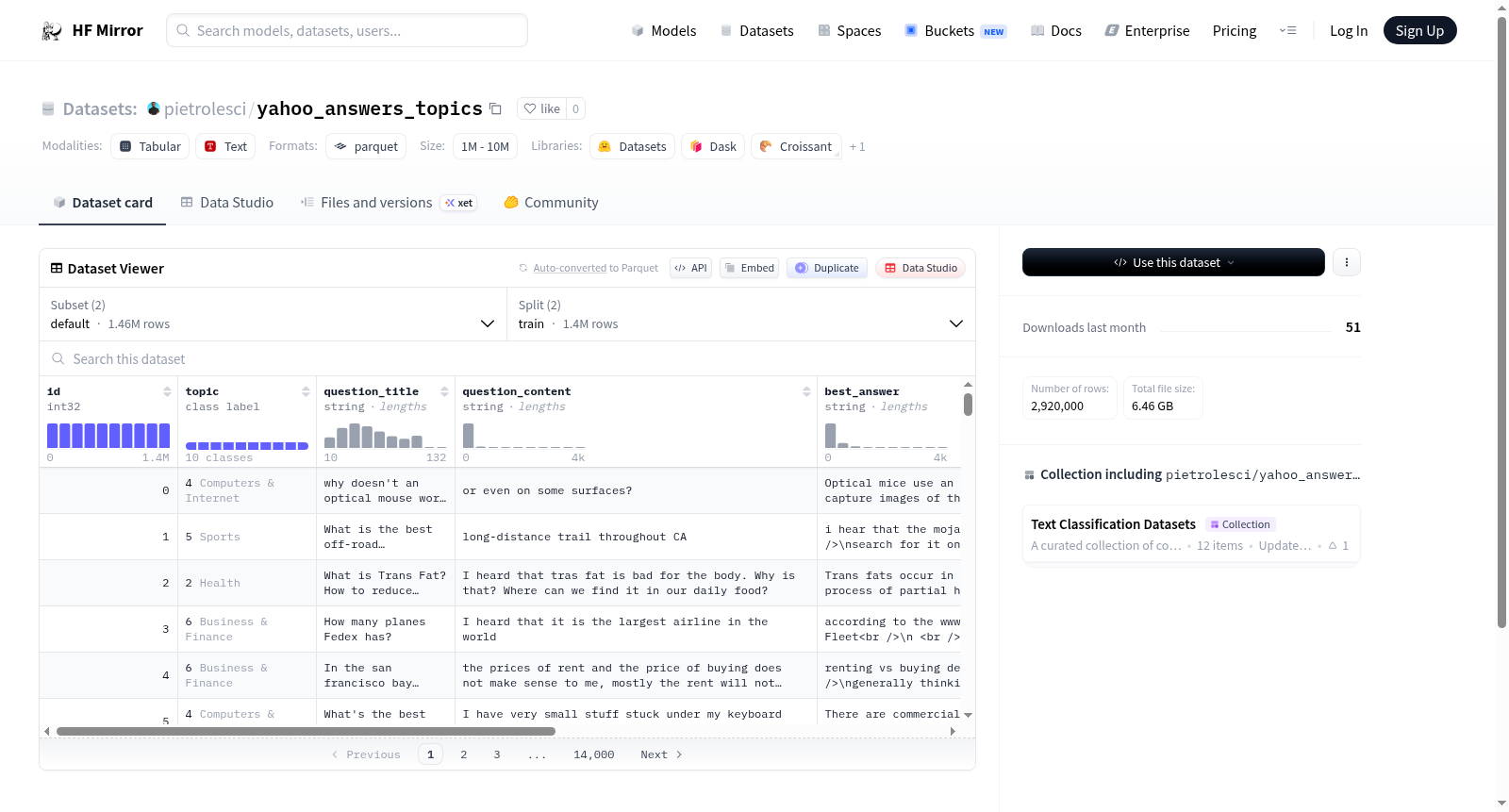Image resolution: width=1509 pixels, height=812 pixels.
Task: Click the question_title lengths histogram
Action: (x=386, y=436)
